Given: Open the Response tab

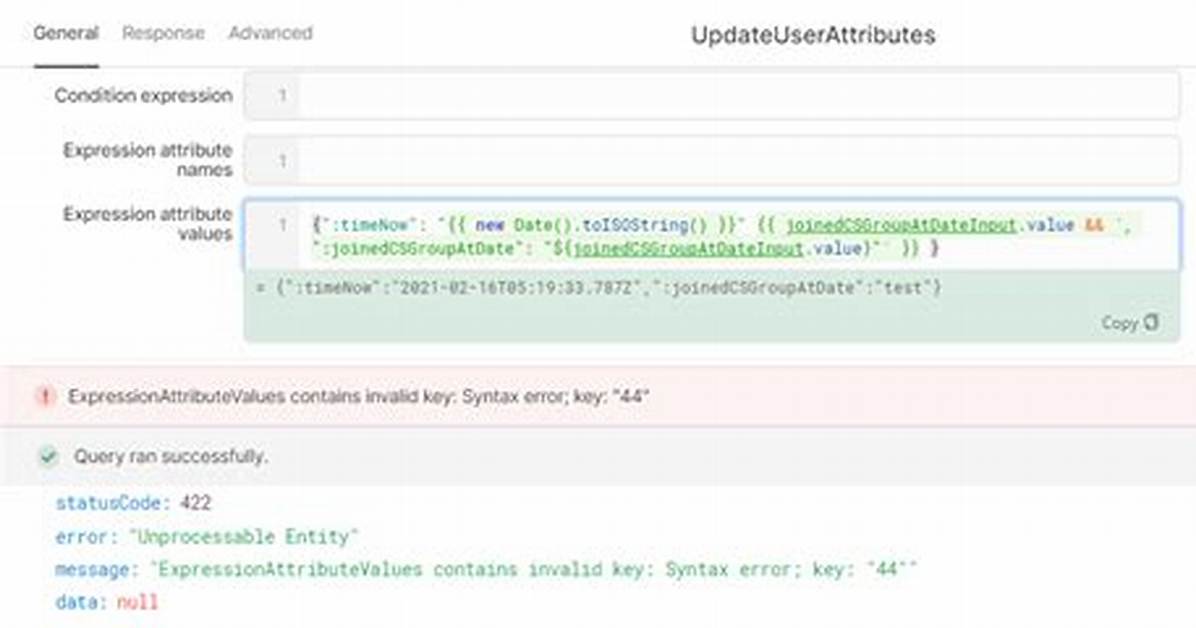Looking at the screenshot, I should 163,34.
